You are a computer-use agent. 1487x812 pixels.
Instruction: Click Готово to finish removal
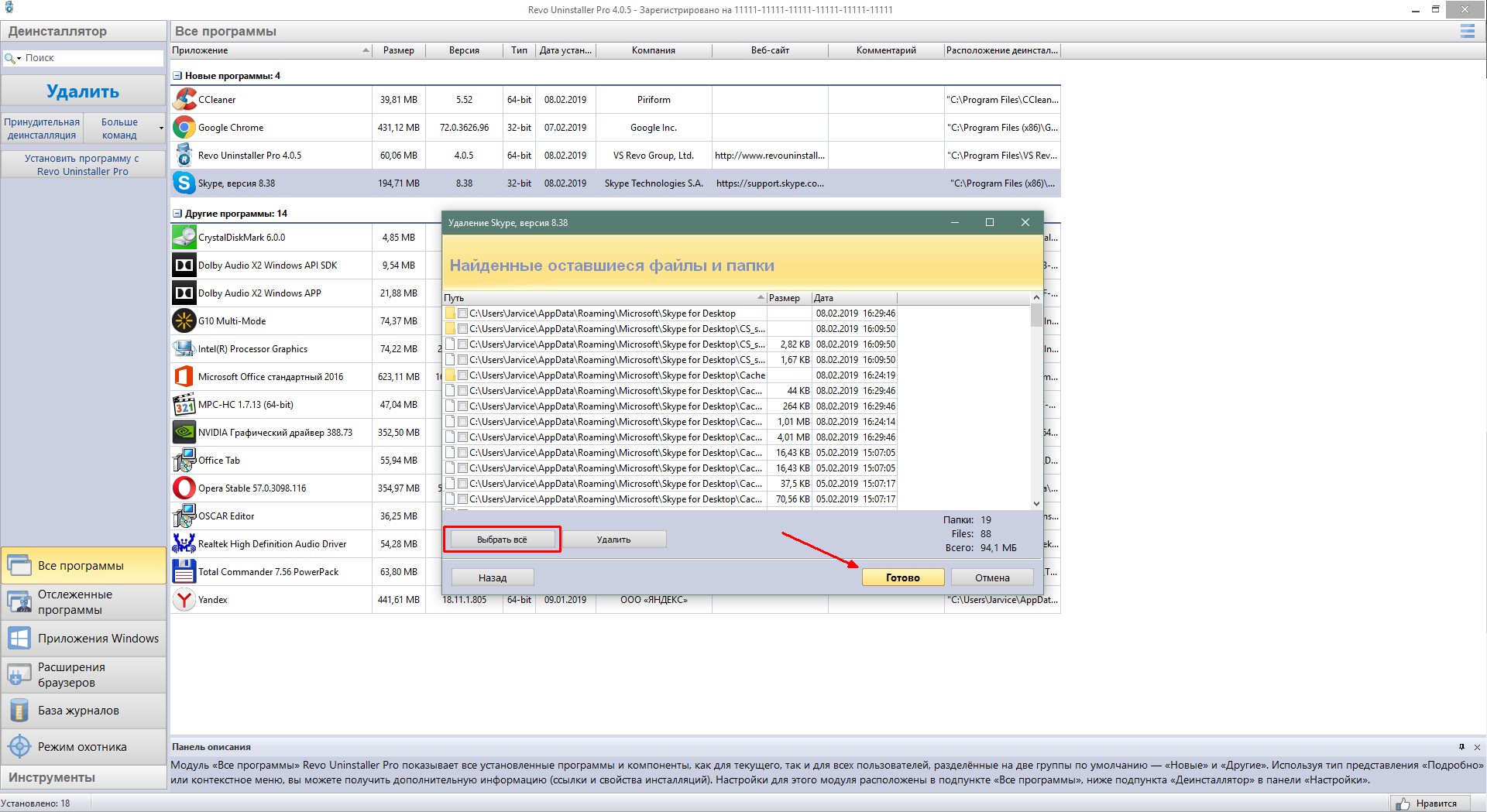903,577
